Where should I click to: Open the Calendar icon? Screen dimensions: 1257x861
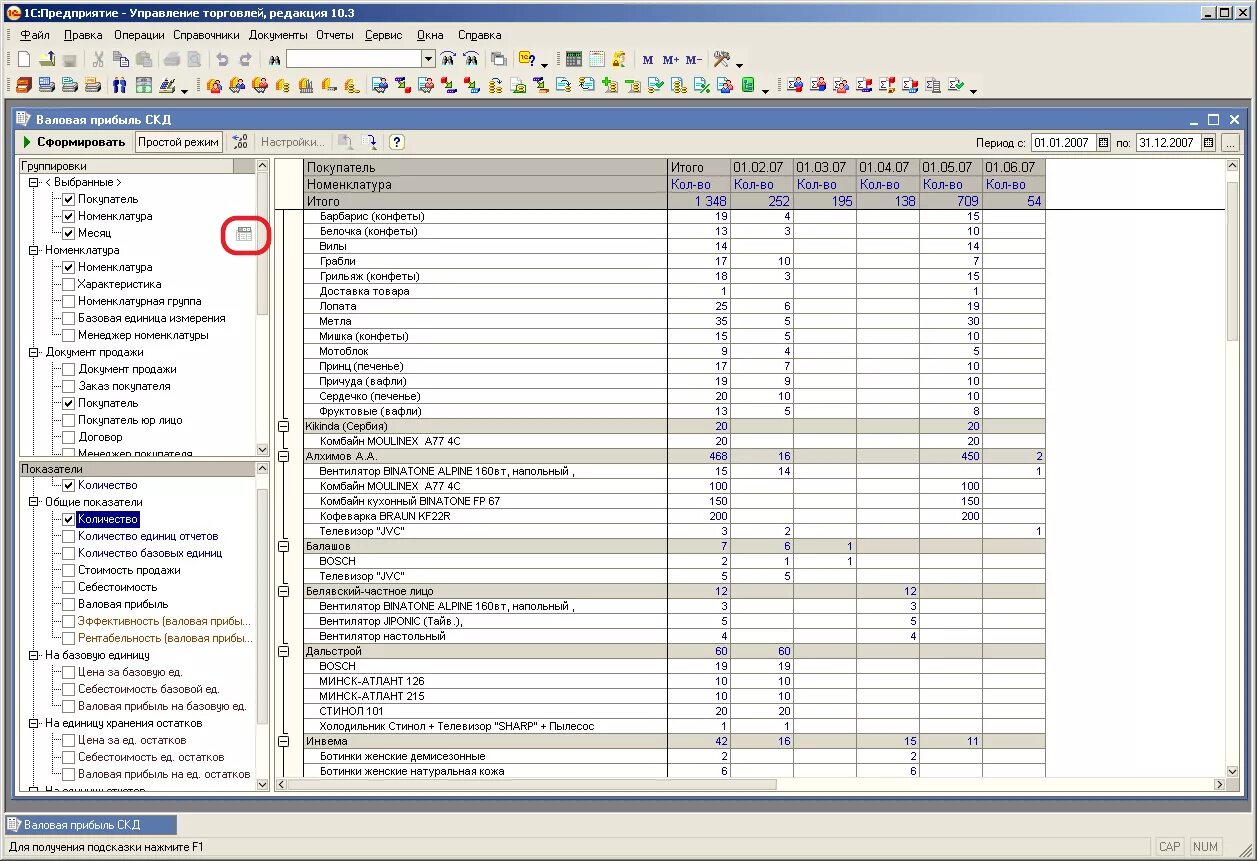[597, 60]
